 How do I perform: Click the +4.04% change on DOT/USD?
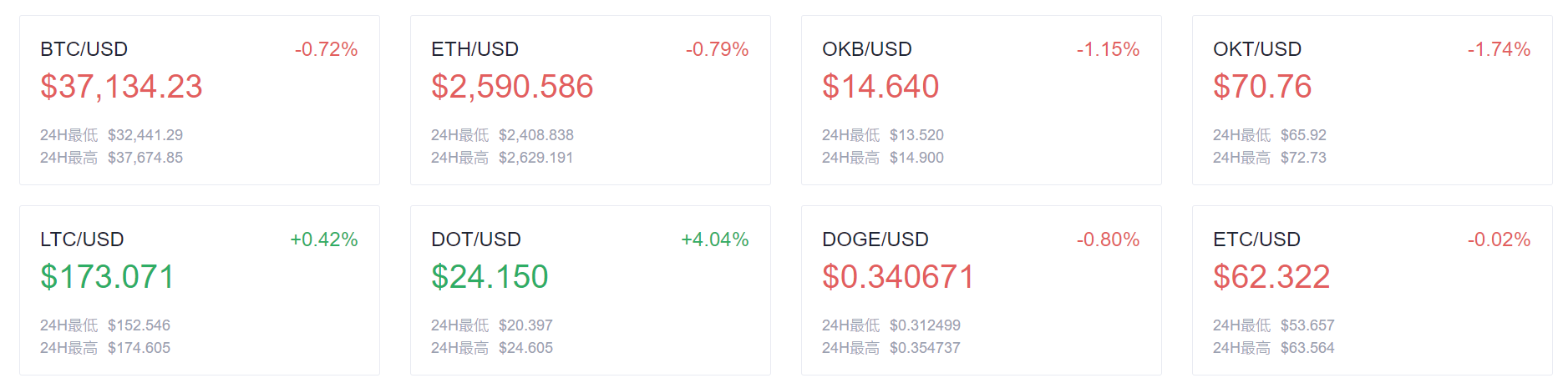(715, 239)
